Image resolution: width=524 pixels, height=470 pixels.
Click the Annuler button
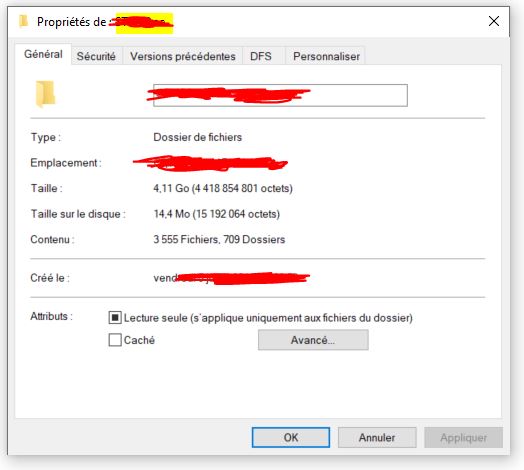point(377,437)
